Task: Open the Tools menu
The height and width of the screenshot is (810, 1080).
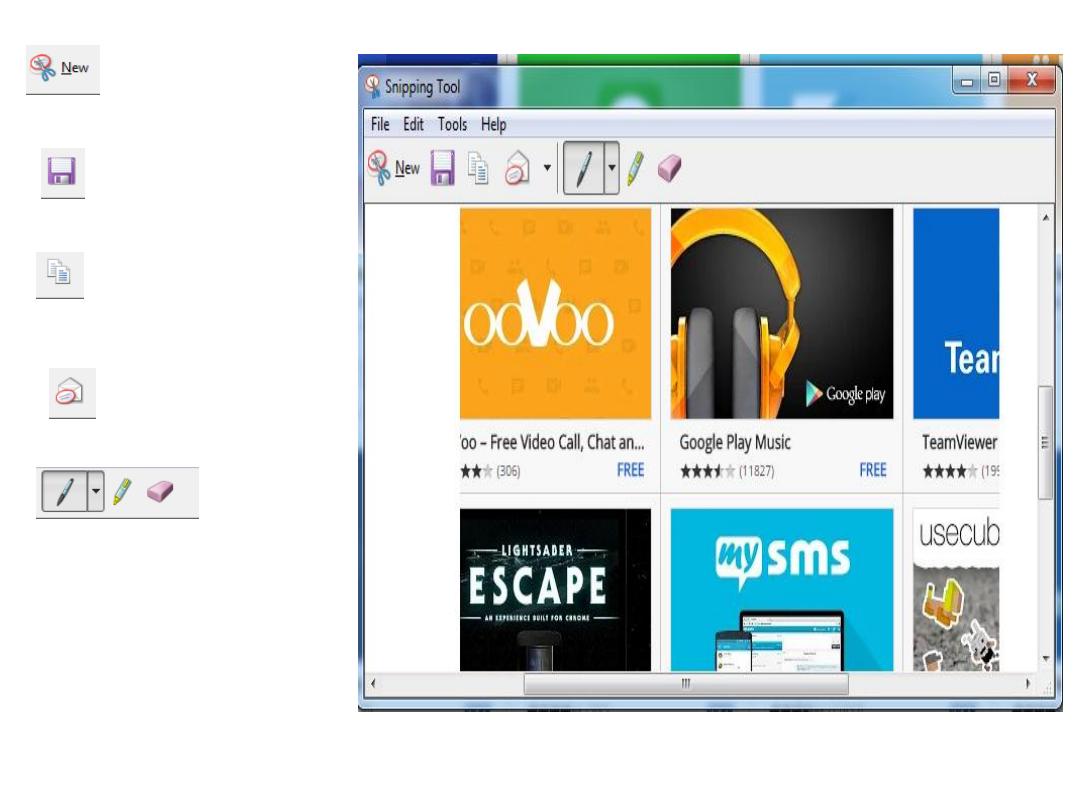Action: (x=453, y=125)
